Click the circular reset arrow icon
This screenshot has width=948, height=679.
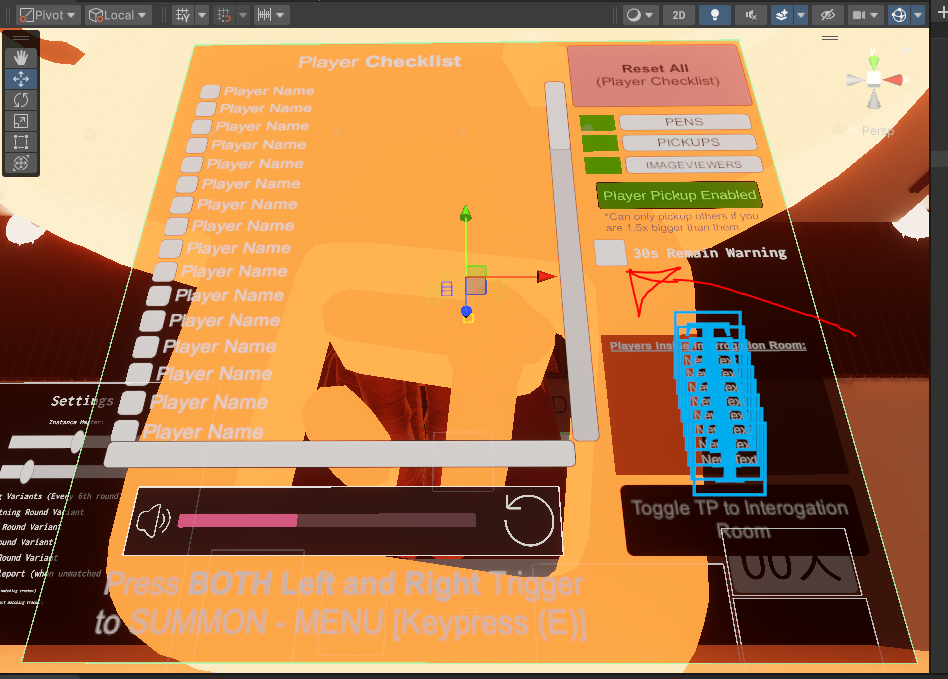[x=528, y=520]
